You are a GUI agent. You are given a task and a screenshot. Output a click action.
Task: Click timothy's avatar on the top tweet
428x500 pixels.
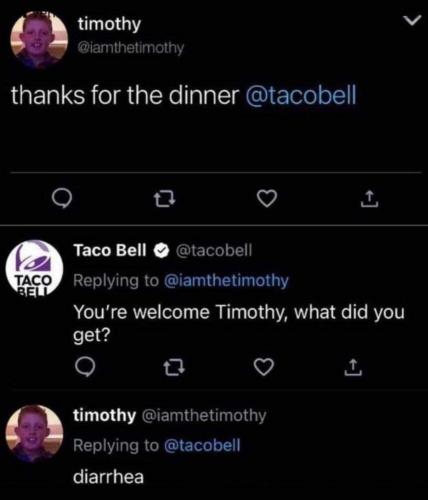pyautogui.click(x=39, y=39)
